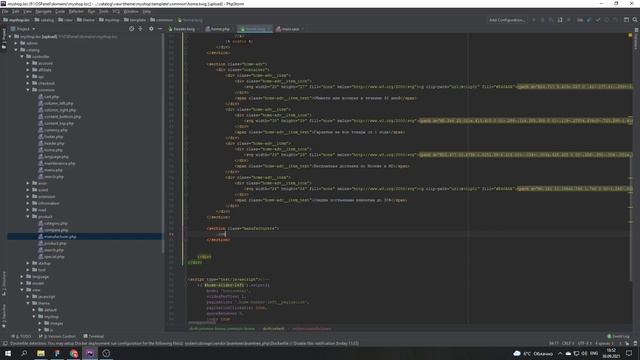Select cart.php in the project tree

click(x=49, y=97)
